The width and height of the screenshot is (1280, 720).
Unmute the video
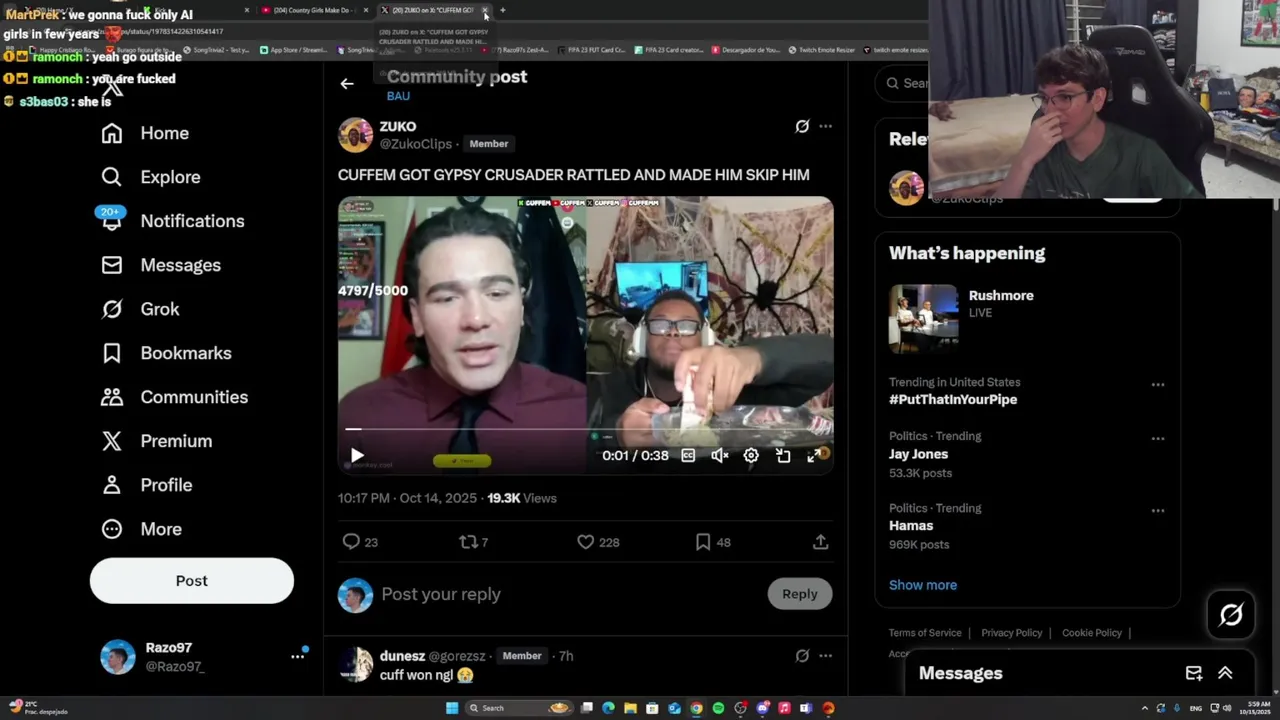click(x=719, y=456)
